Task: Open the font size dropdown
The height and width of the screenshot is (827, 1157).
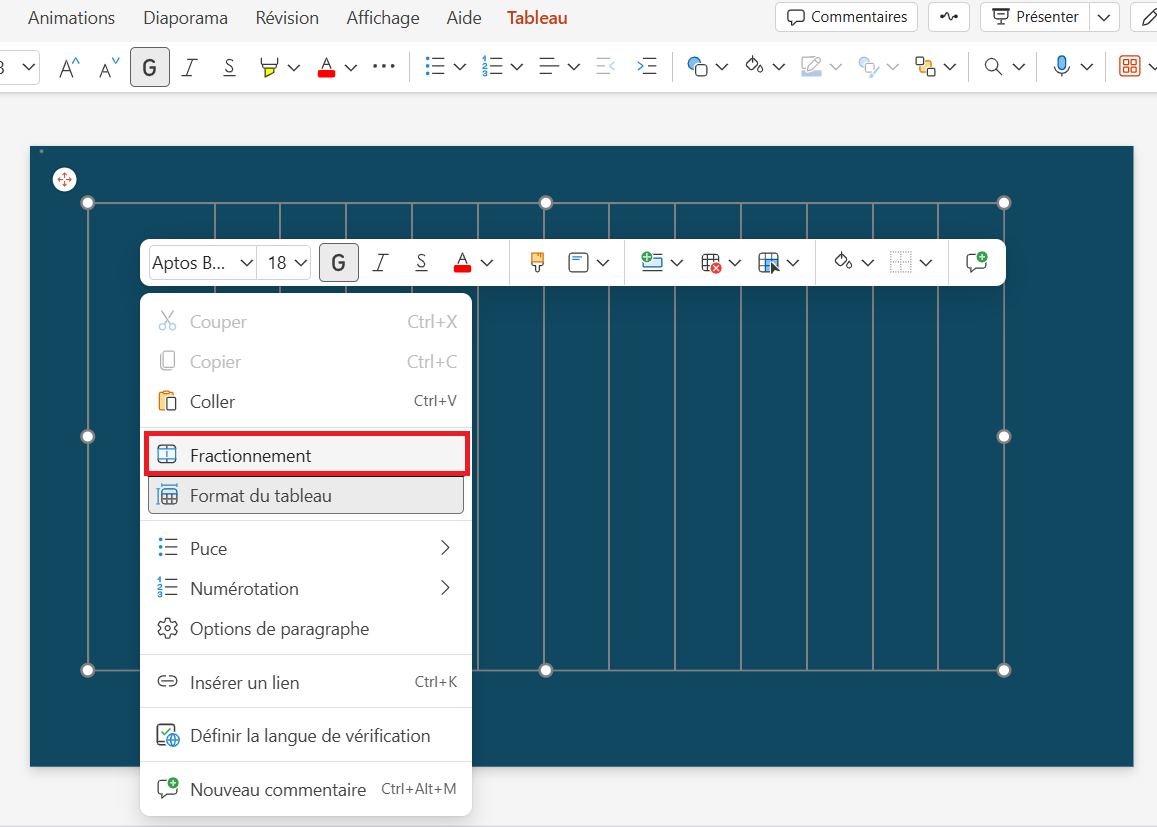Action: (x=284, y=262)
